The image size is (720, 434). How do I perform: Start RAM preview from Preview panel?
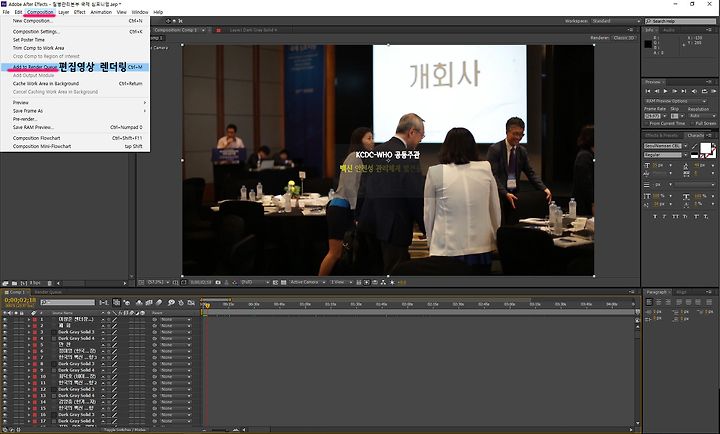pos(713,91)
